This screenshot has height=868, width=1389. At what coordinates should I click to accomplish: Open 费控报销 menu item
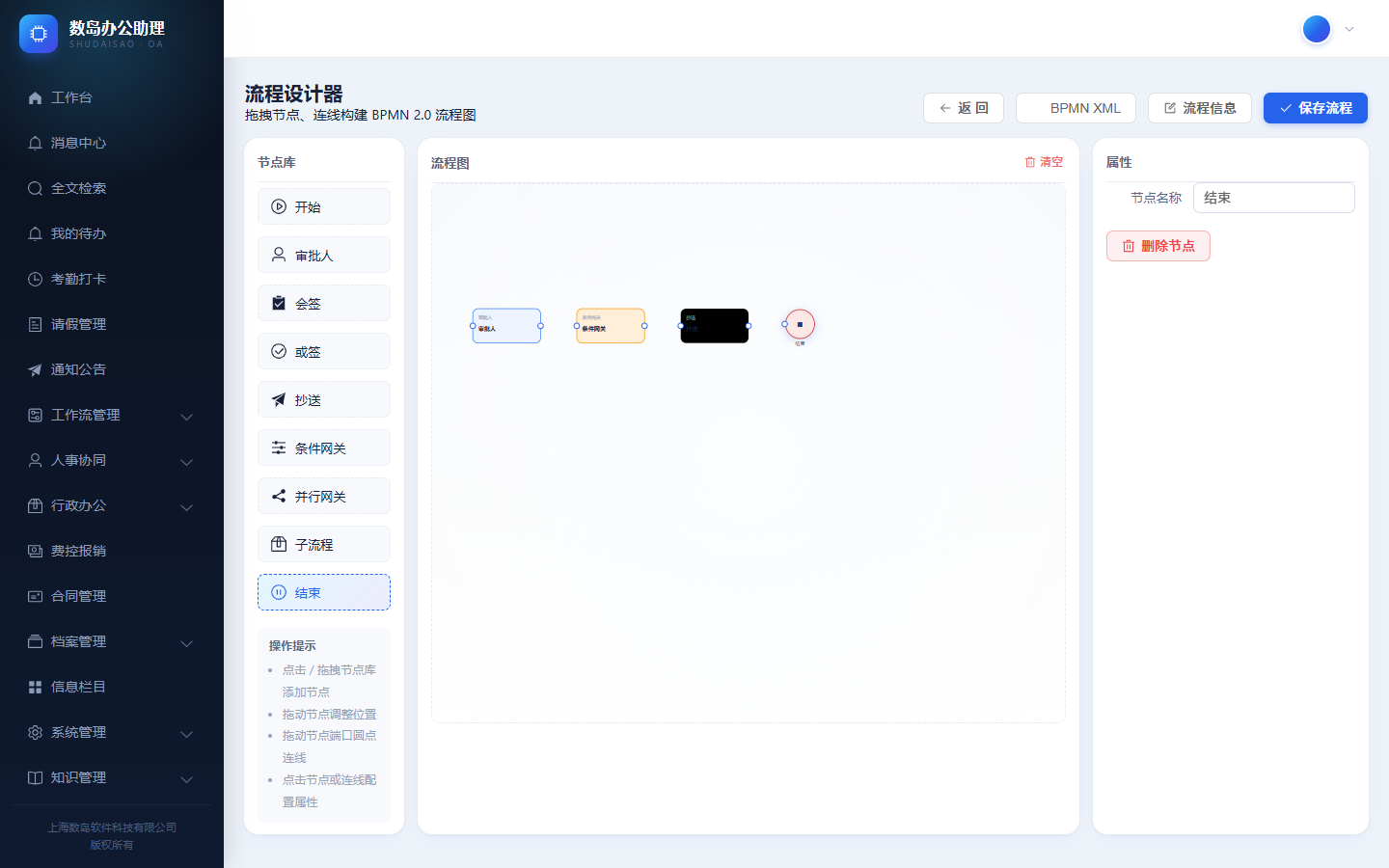pos(112,551)
